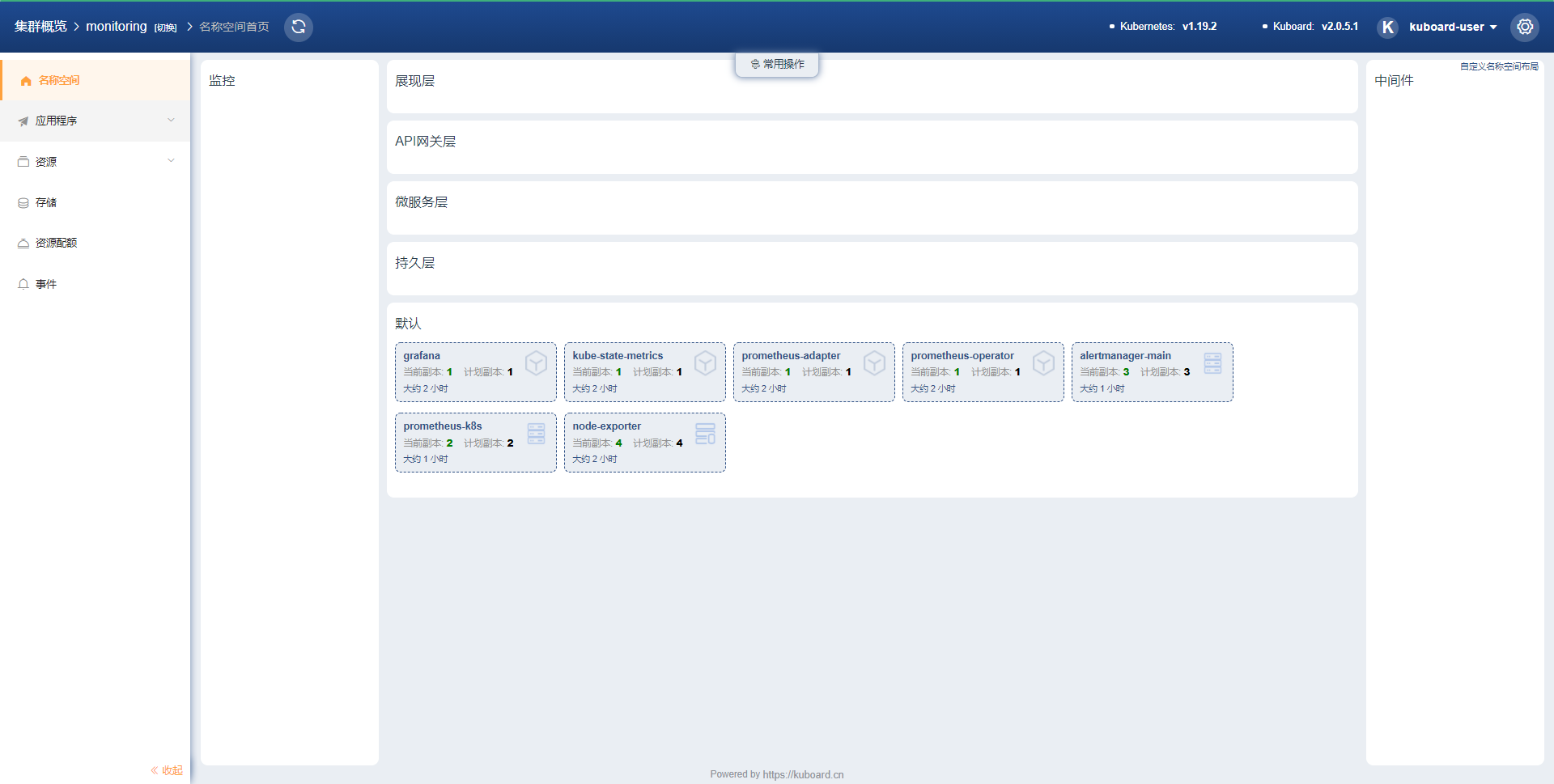Click the kube-state-metrics cube icon

coord(705,363)
